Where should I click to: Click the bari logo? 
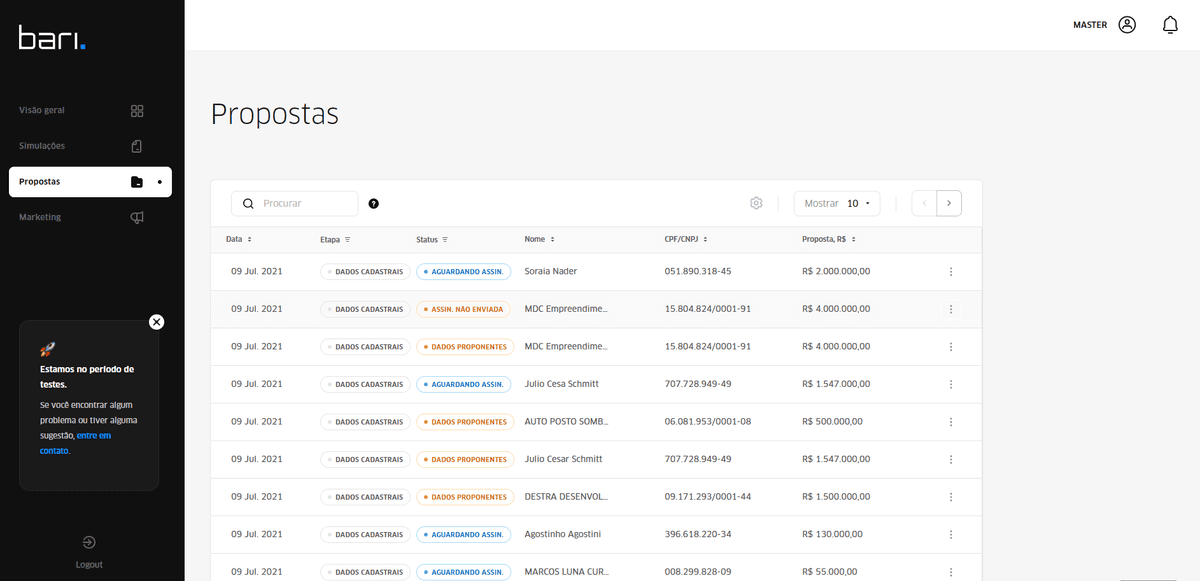point(52,38)
